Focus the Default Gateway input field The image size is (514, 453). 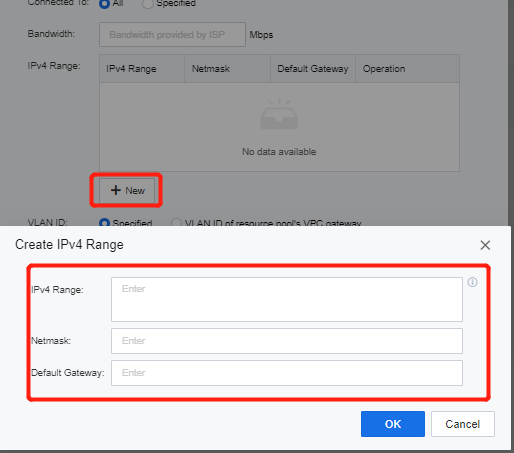click(287, 373)
